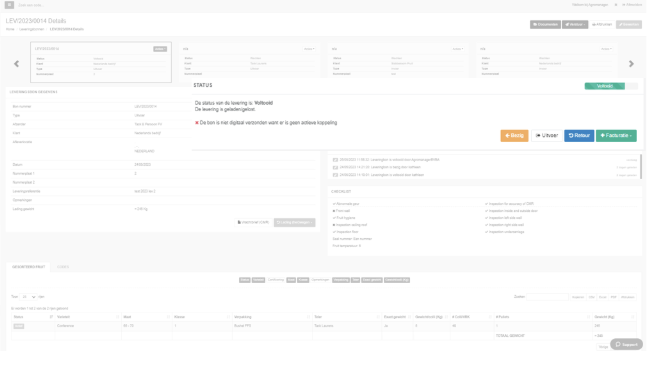Go to the next delivery note card
This screenshot has width=652, height=368.
click(631, 64)
